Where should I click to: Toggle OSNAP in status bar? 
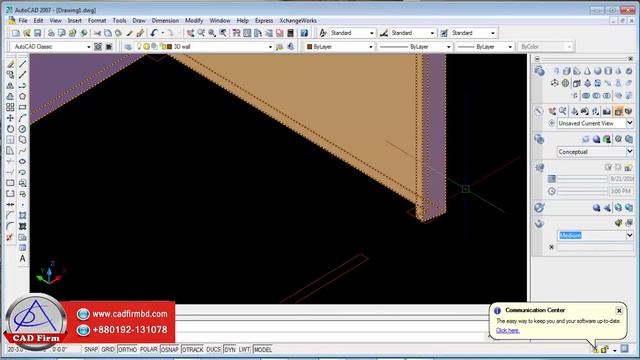(x=170, y=349)
